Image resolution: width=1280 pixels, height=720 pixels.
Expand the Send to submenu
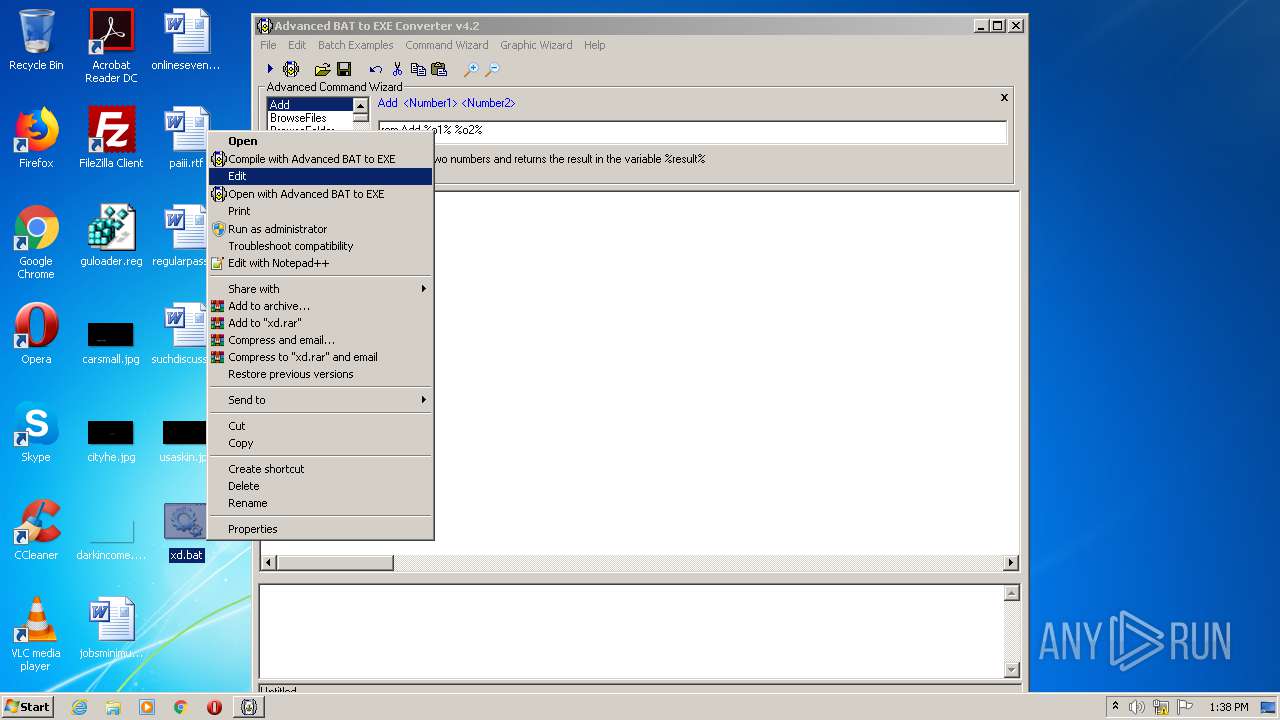(x=320, y=400)
